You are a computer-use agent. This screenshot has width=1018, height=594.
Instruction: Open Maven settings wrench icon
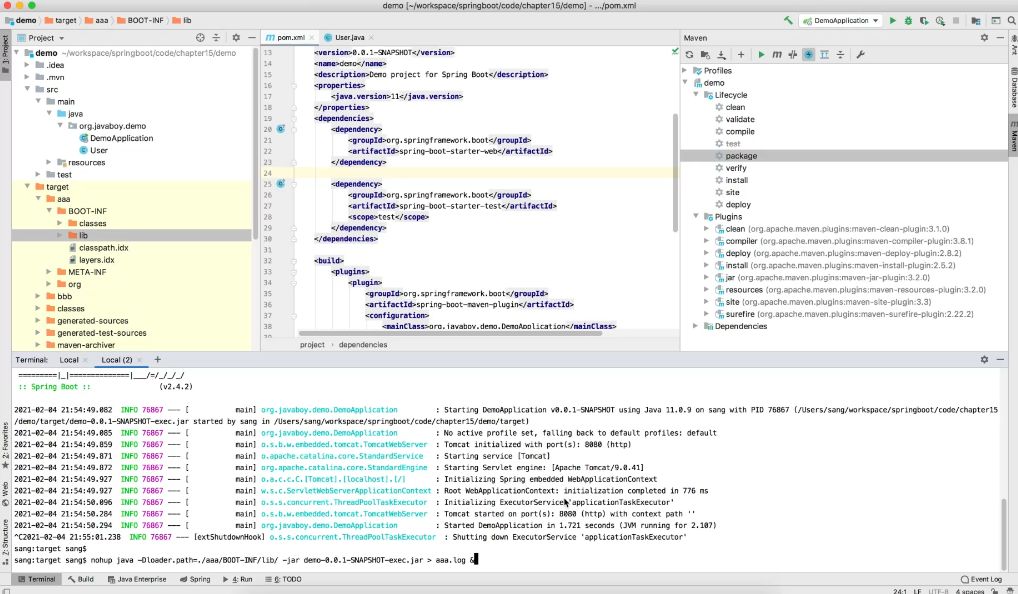tap(860, 54)
